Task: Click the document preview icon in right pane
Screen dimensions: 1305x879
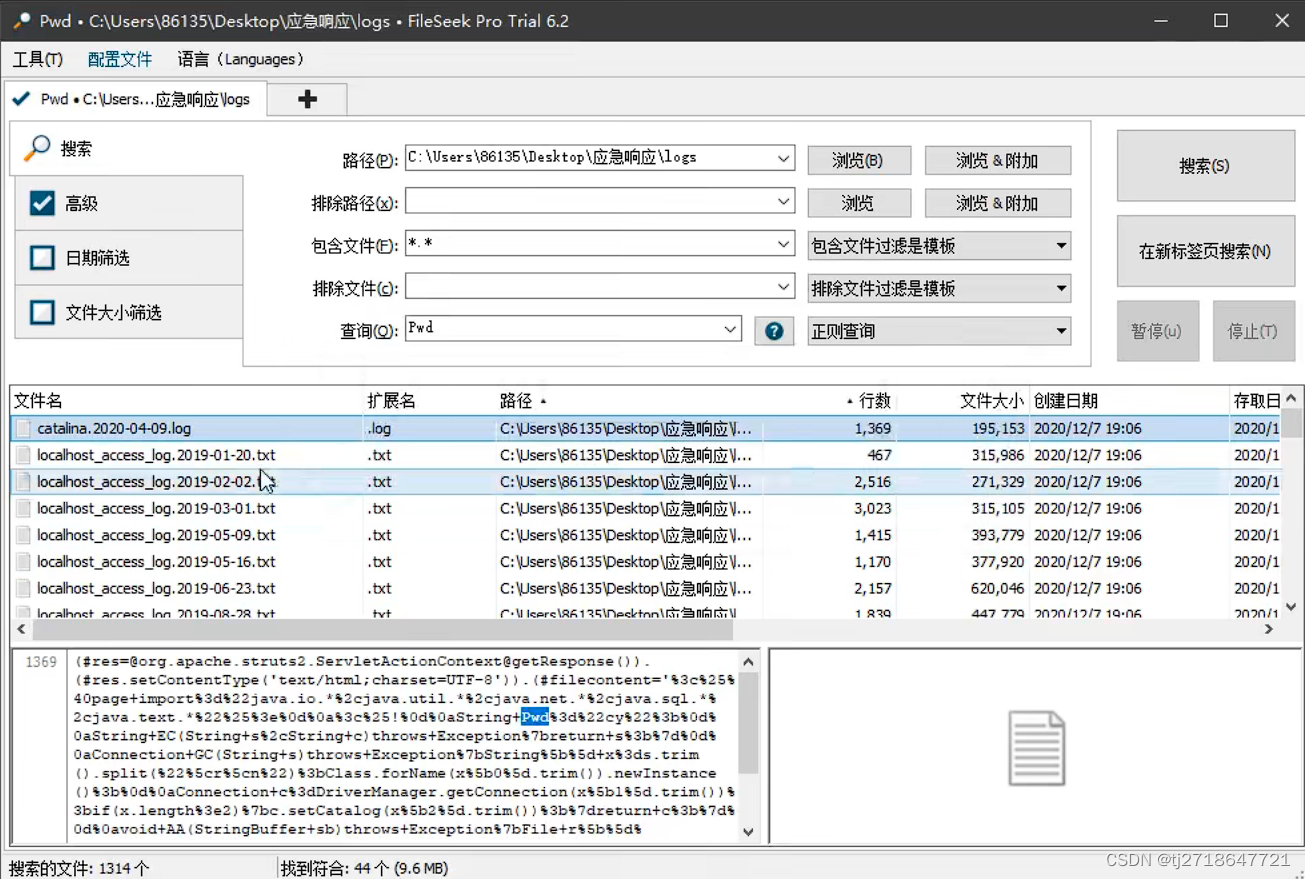Action: [1036, 745]
